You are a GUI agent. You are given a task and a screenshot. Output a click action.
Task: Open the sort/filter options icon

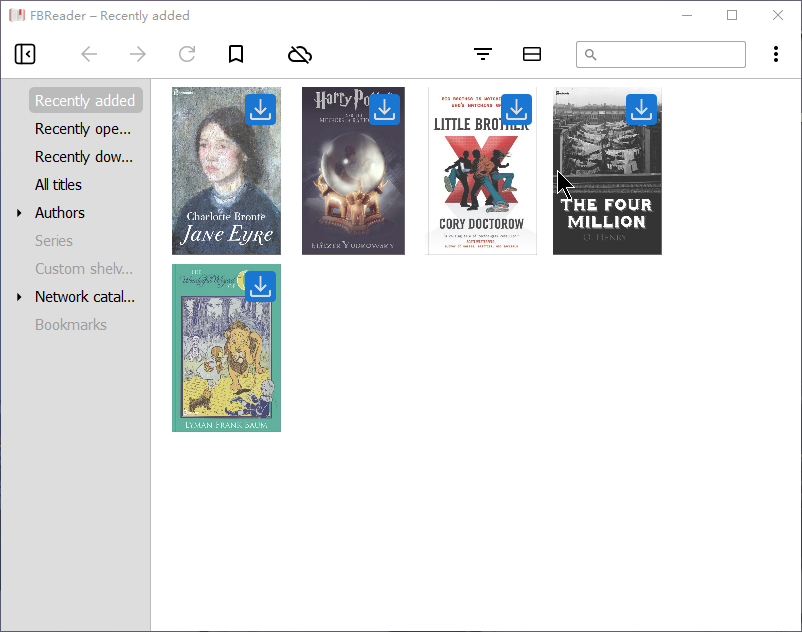click(x=483, y=54)
